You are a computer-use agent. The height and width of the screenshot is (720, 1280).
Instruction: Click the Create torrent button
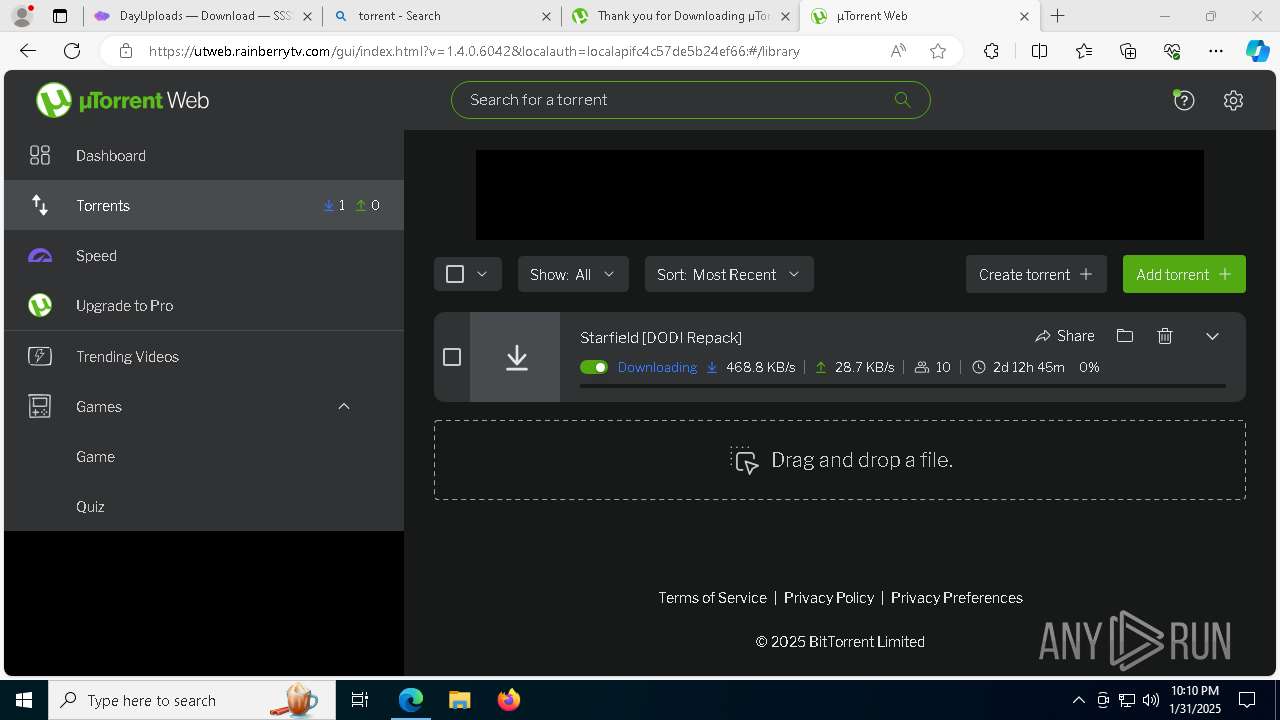pyautogui.click(x=1036, y=274)
